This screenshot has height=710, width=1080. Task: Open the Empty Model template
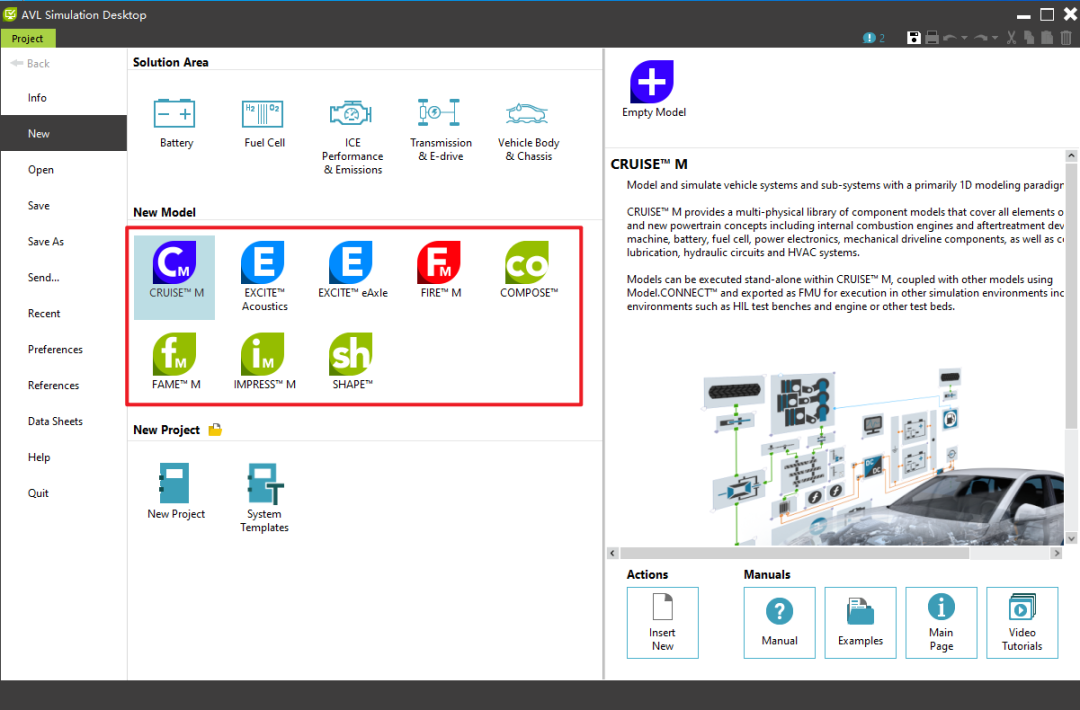653,83
